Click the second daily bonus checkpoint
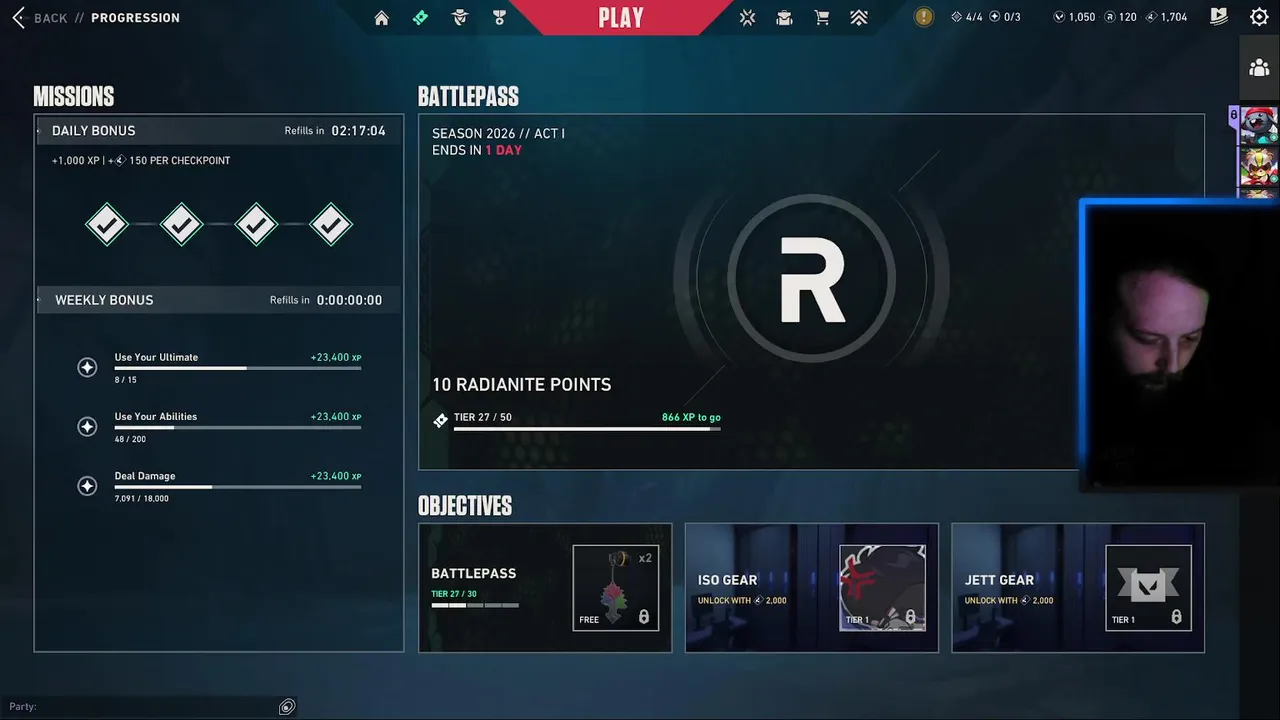This screenshot has height=720, width=1280. [x=182, y=225]
